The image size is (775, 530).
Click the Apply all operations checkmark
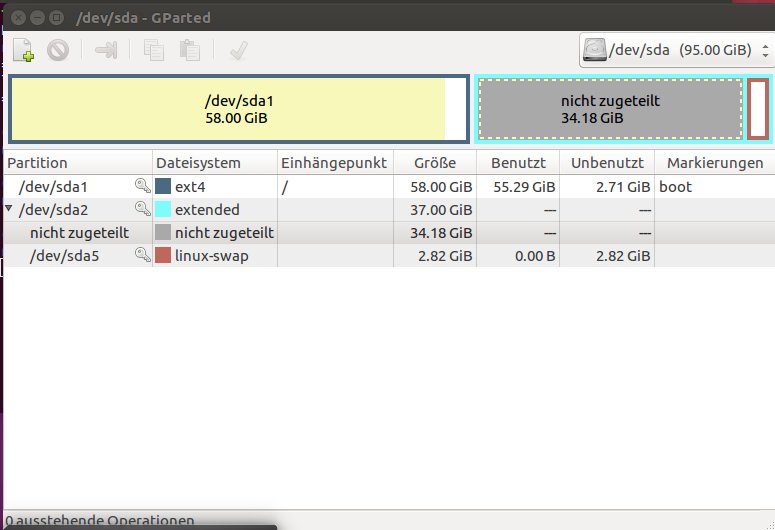tap(238, 50)
